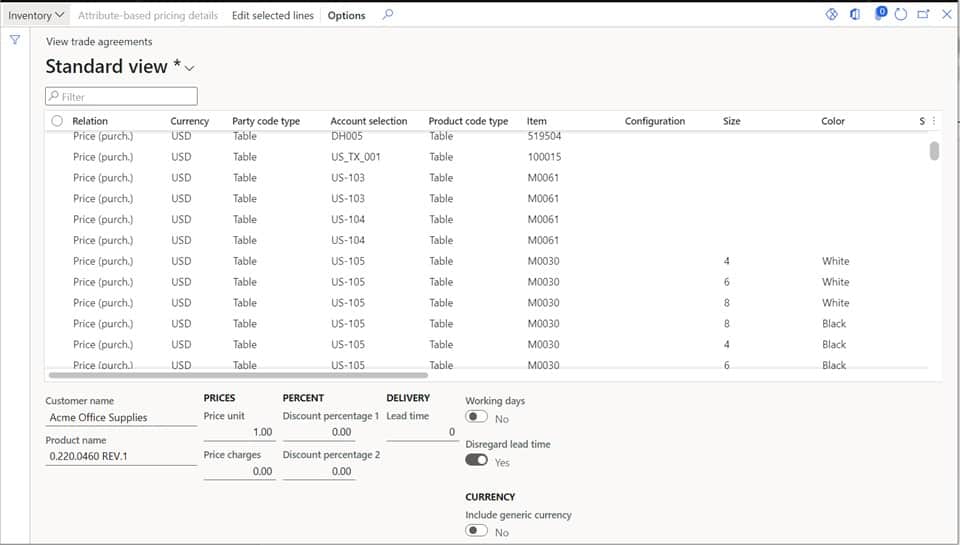Click the horizontal grid scrollbar
This screenshot has width=960, height=545.
coord(238,375)
